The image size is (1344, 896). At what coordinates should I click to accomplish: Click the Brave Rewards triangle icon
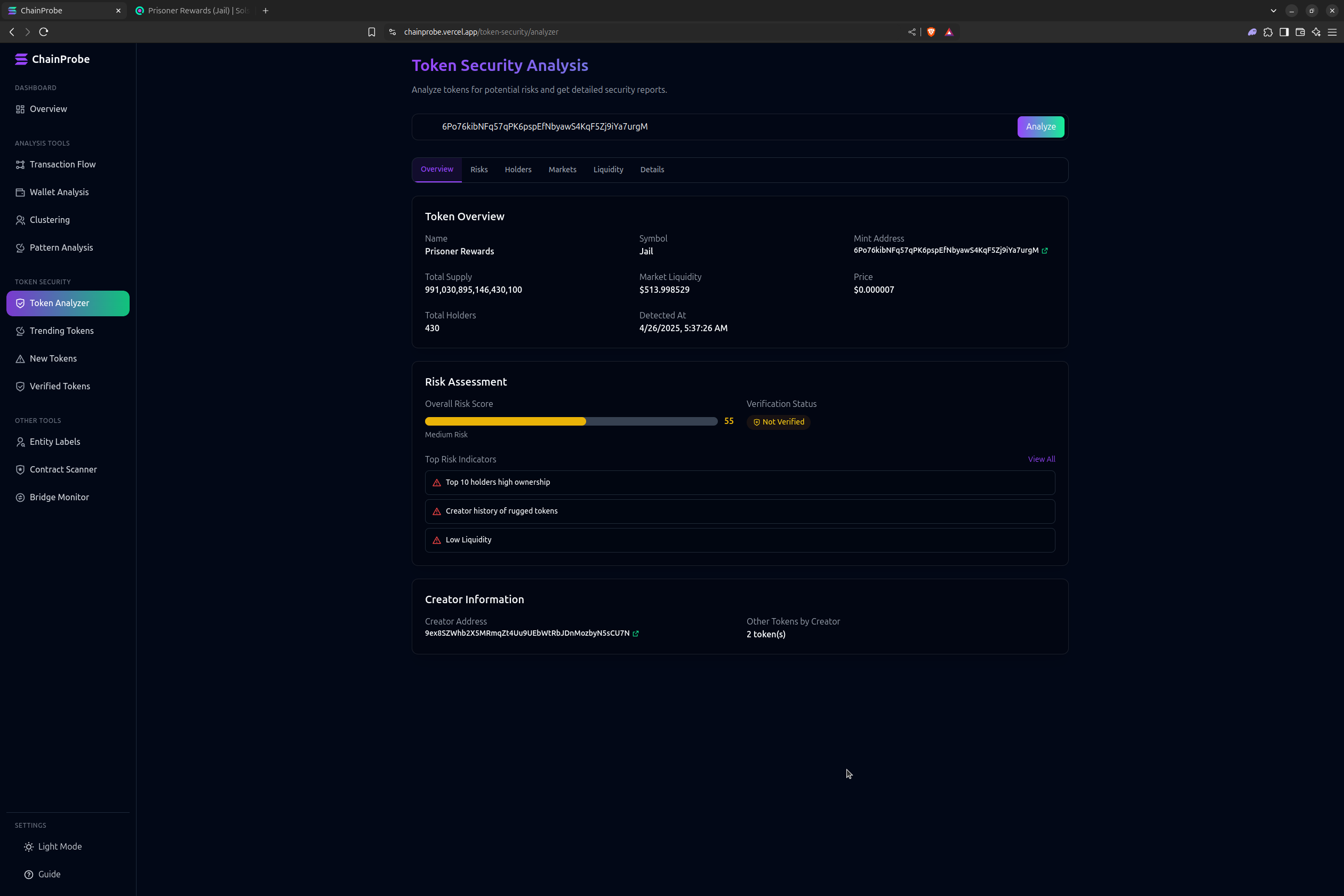click(x=949, y=32)
